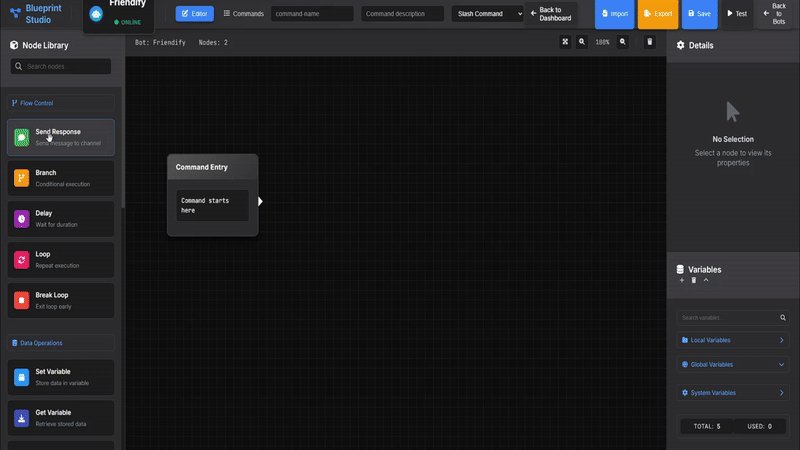
Task: Delete variable using Variables trash icon
Action: tap(694, 280)
